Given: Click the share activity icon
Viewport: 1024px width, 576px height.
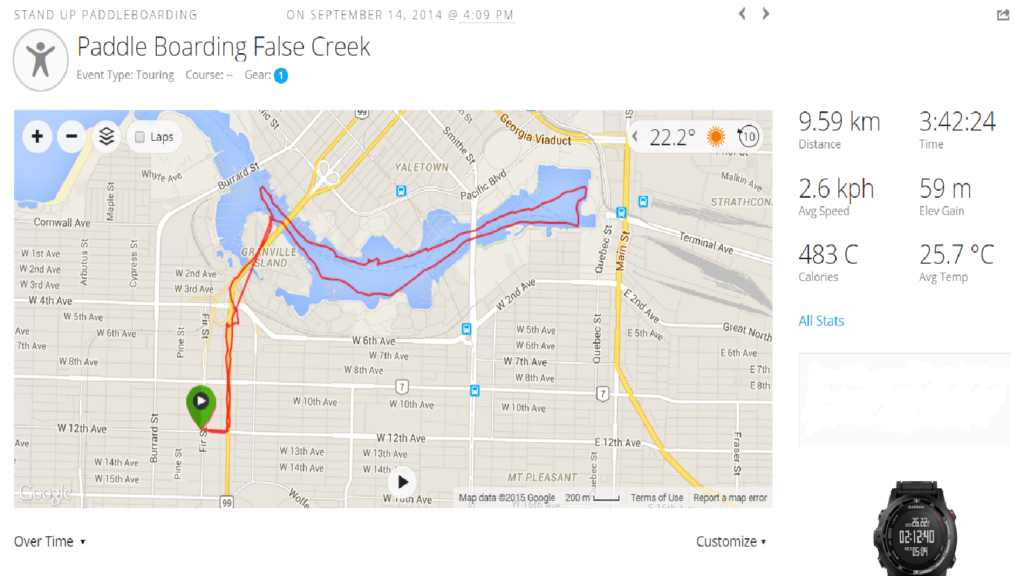Looking at the screenshot, I should [1003, 15].
